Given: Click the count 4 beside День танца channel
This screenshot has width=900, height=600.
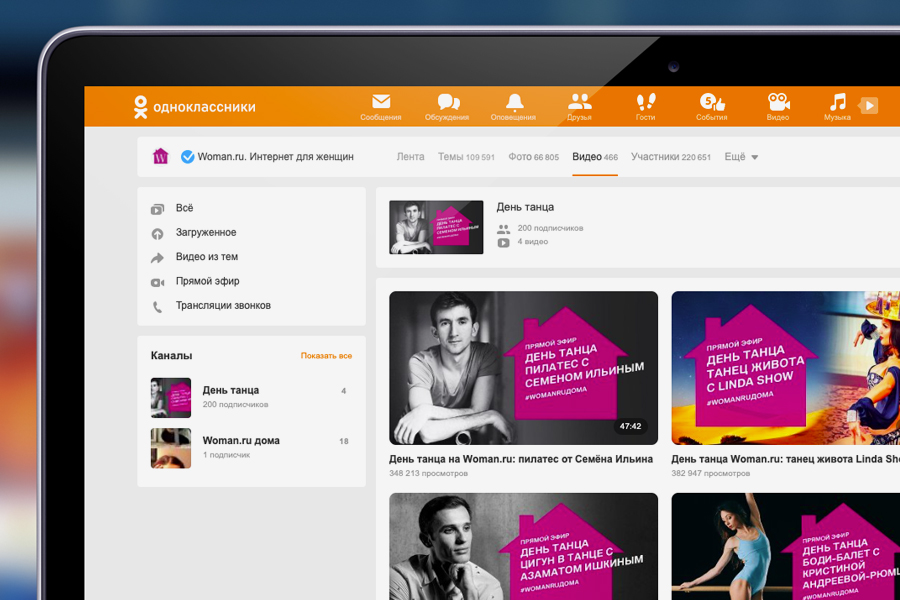Looking at the screenshot, I should coord(344,391).
